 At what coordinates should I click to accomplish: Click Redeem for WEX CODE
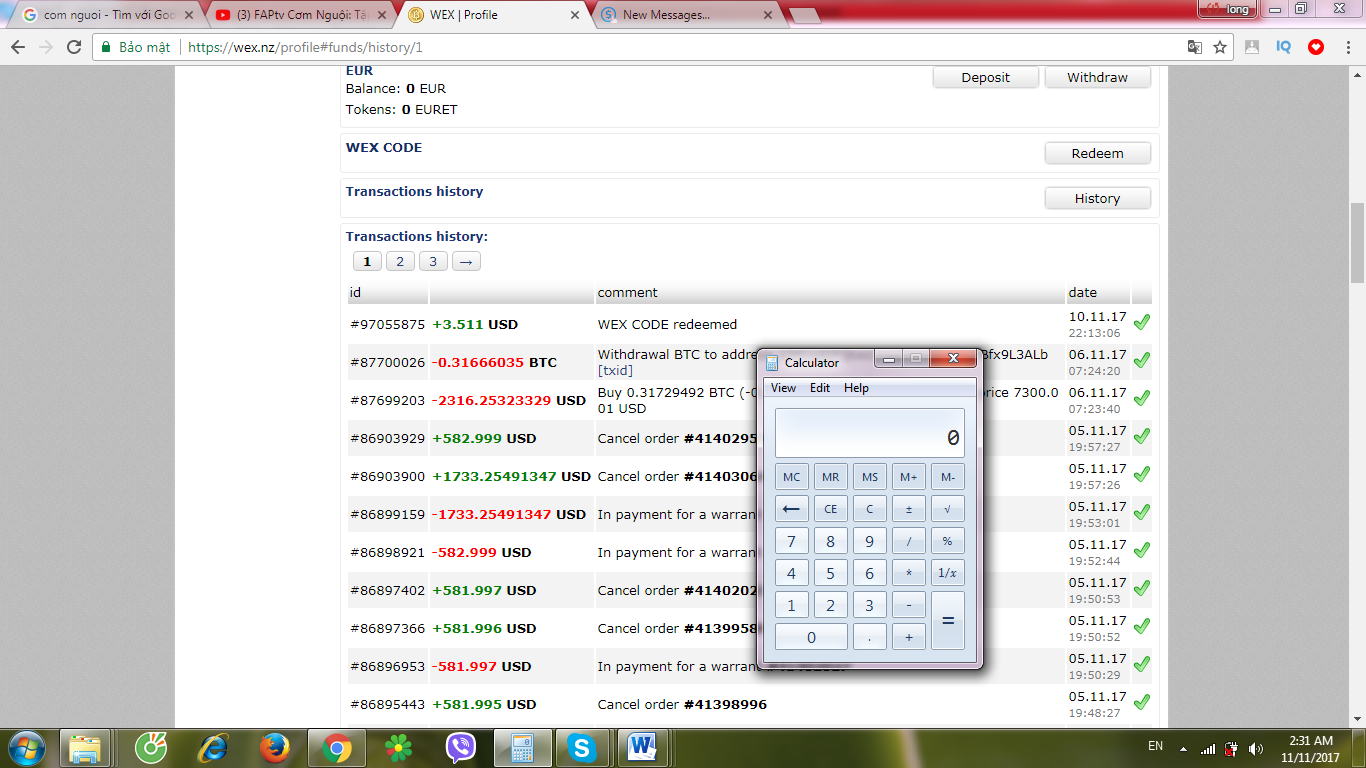(1097, 154)
